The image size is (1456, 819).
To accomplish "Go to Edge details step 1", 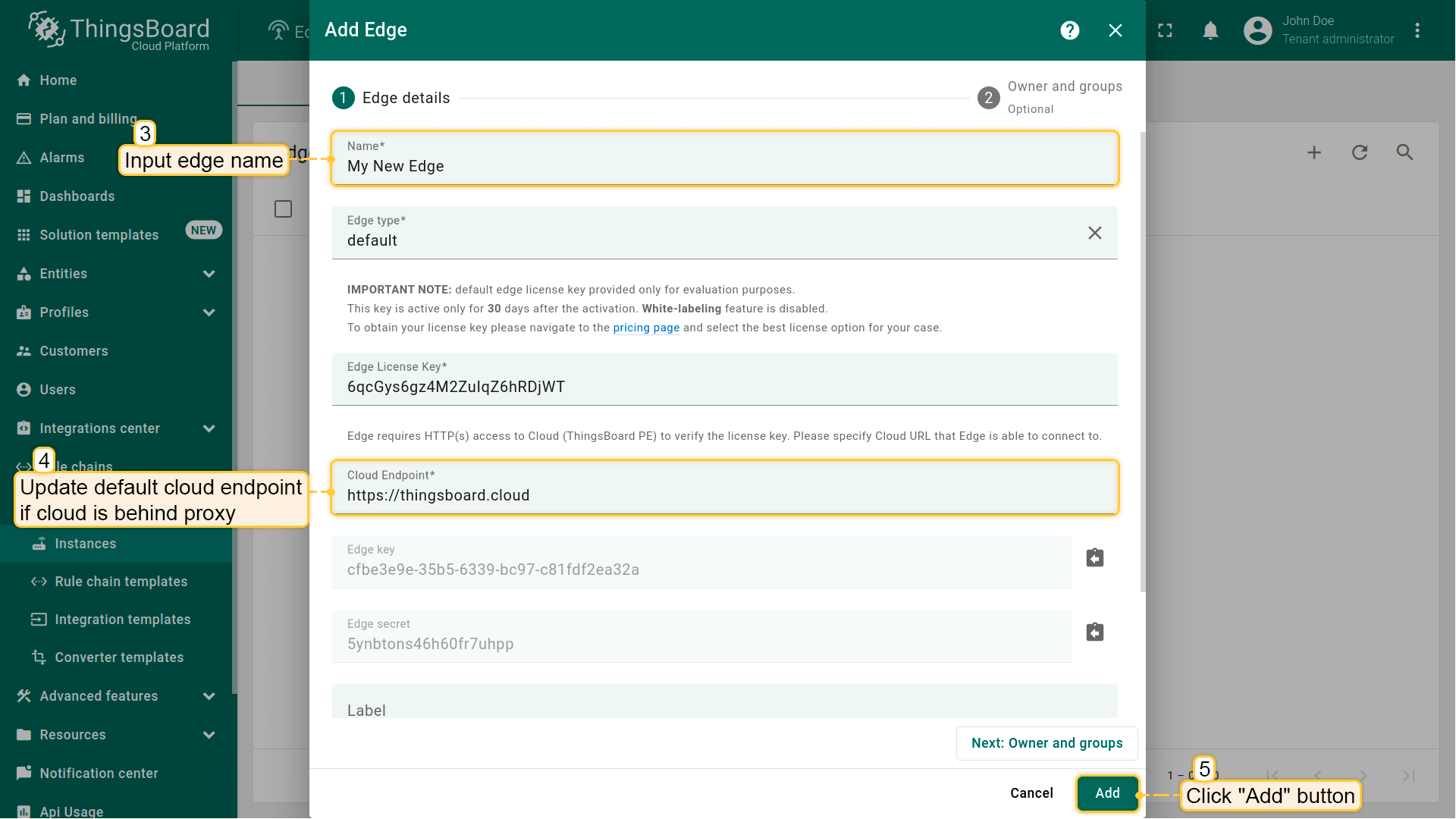I will tap(391, 98).
